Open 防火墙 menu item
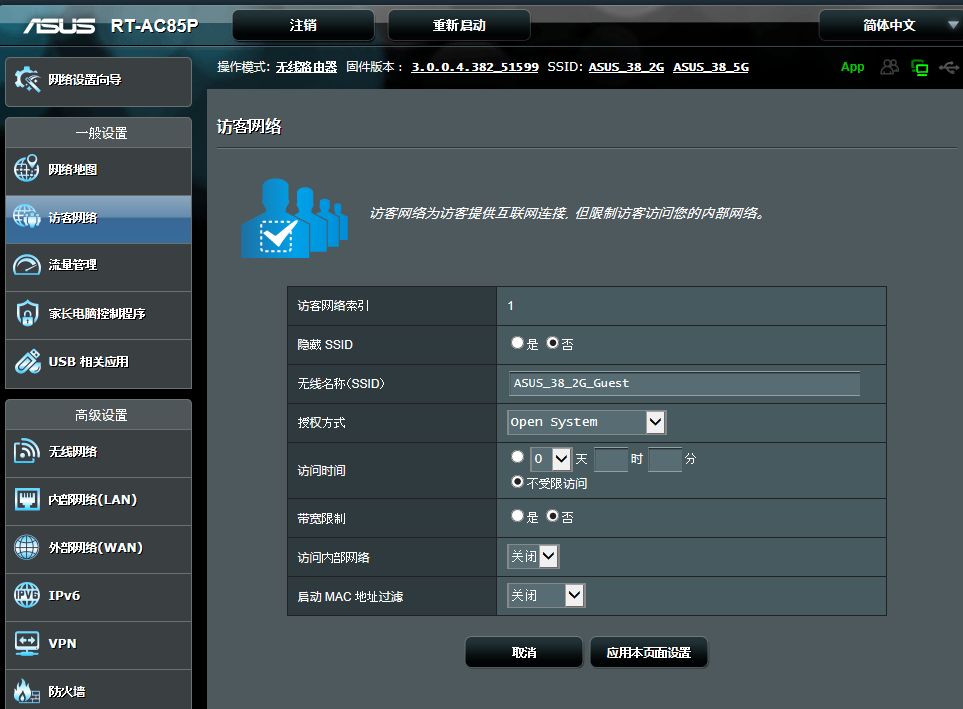This screenshot has width=963, height=709. [x=98, y=689]
